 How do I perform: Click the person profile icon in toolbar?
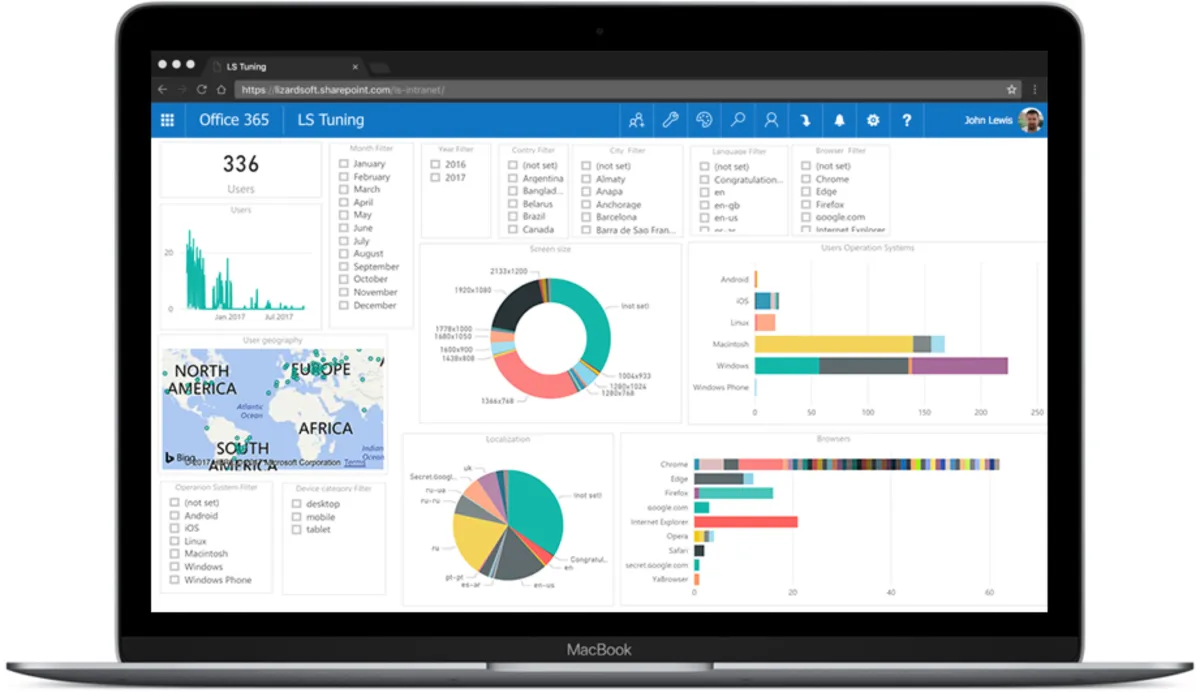pos(771,120)
